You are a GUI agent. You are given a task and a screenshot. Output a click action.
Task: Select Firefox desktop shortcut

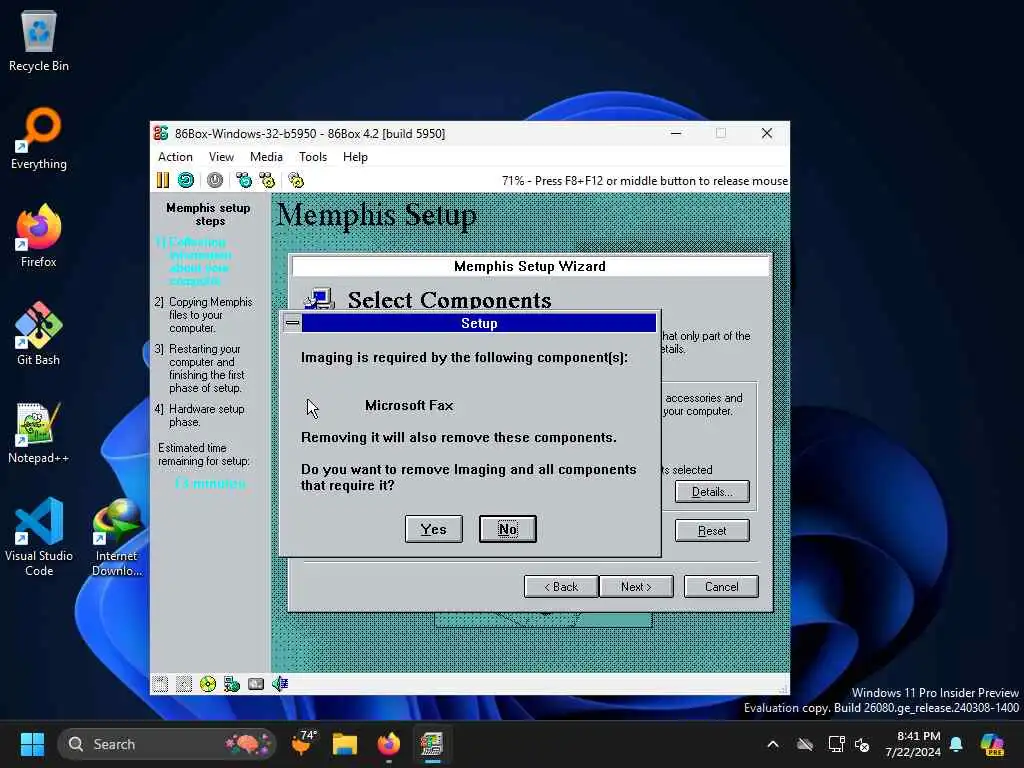(39, 236)
